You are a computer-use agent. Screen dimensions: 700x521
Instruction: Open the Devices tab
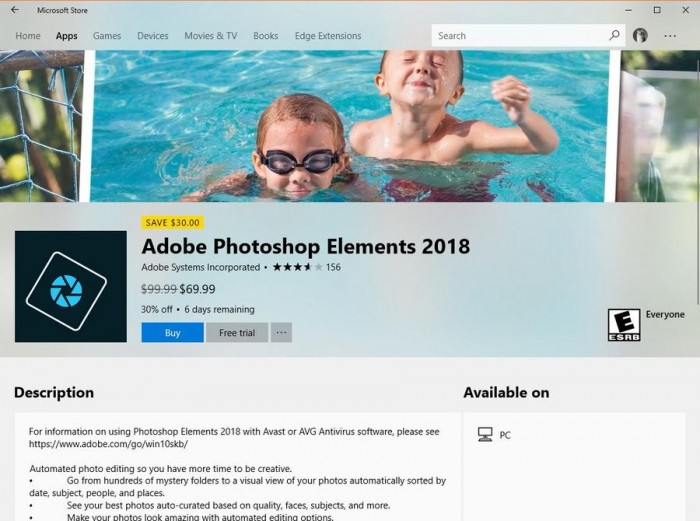153,36
